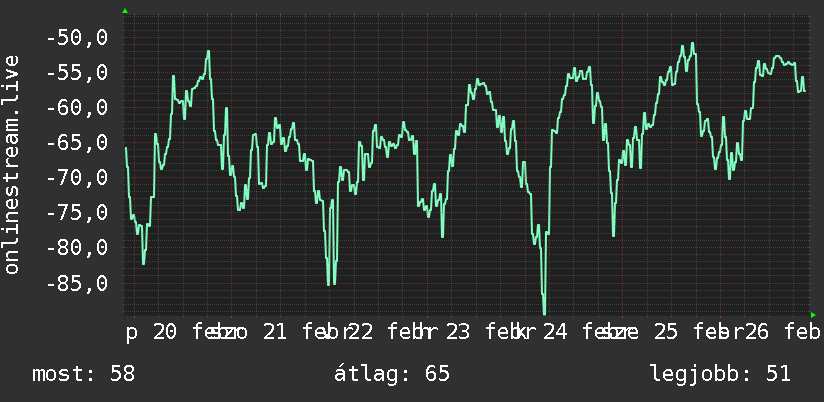Click the green arrow atop the y-axis
The image size is (824, 402).
(125, 11)
